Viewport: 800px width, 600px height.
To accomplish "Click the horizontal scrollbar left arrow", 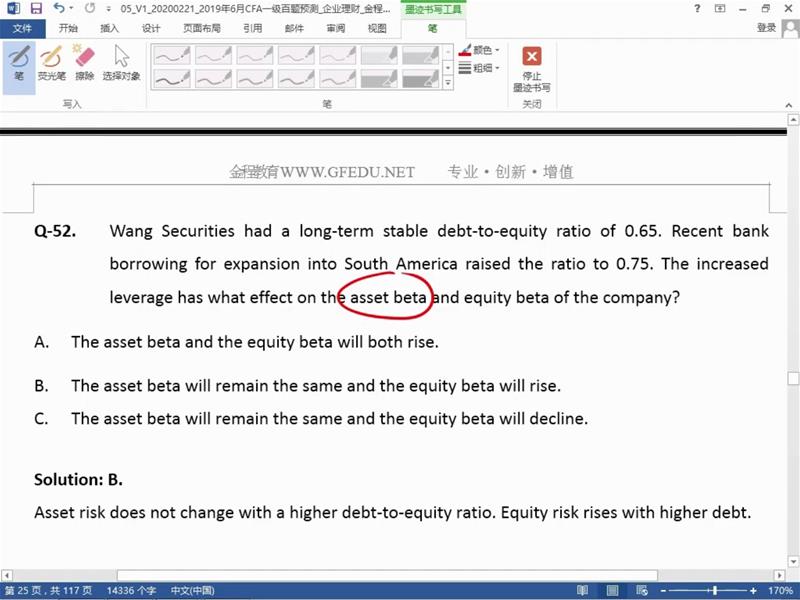I will point(6,575).
